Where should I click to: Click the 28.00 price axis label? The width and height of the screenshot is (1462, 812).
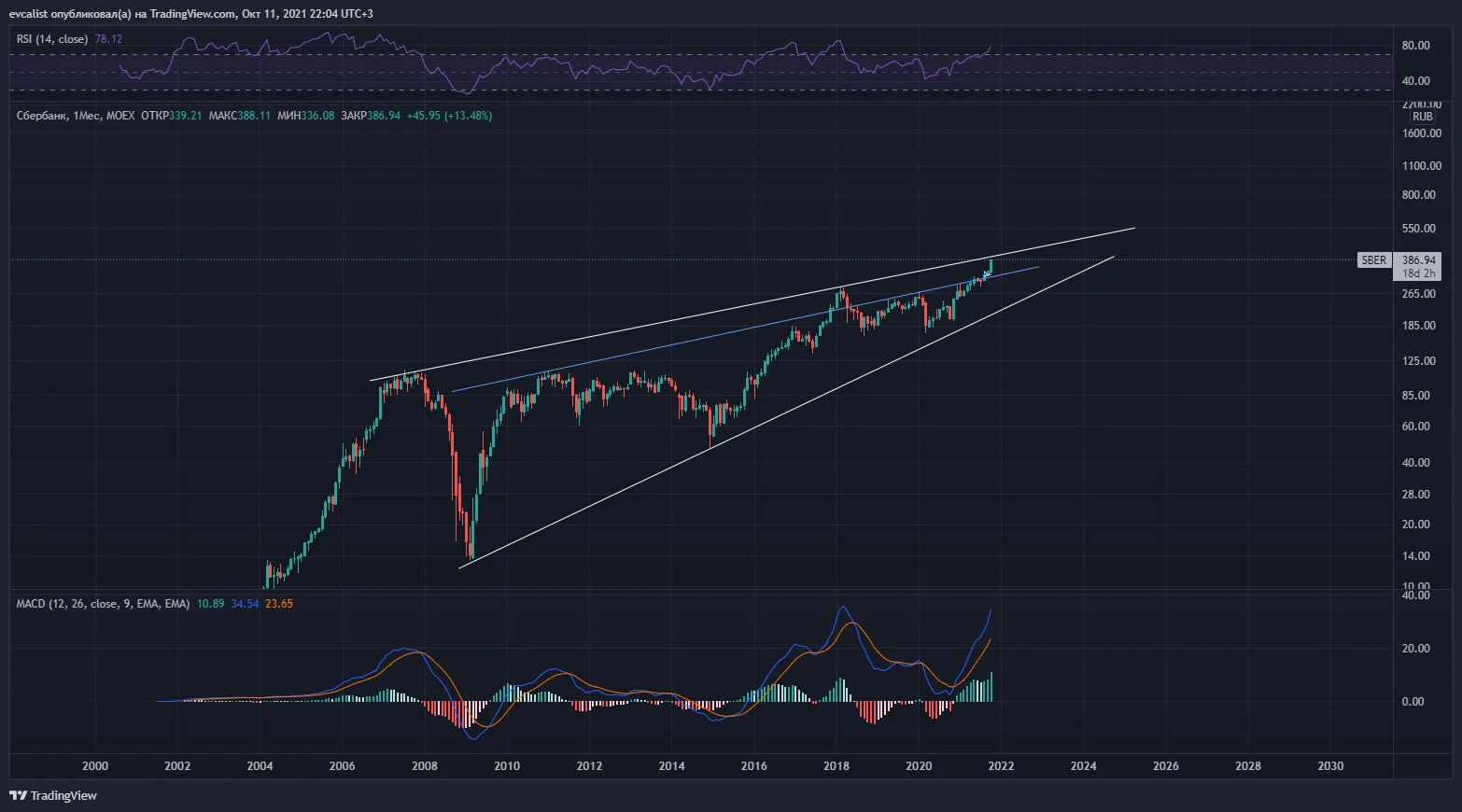tap(1416, 495)
